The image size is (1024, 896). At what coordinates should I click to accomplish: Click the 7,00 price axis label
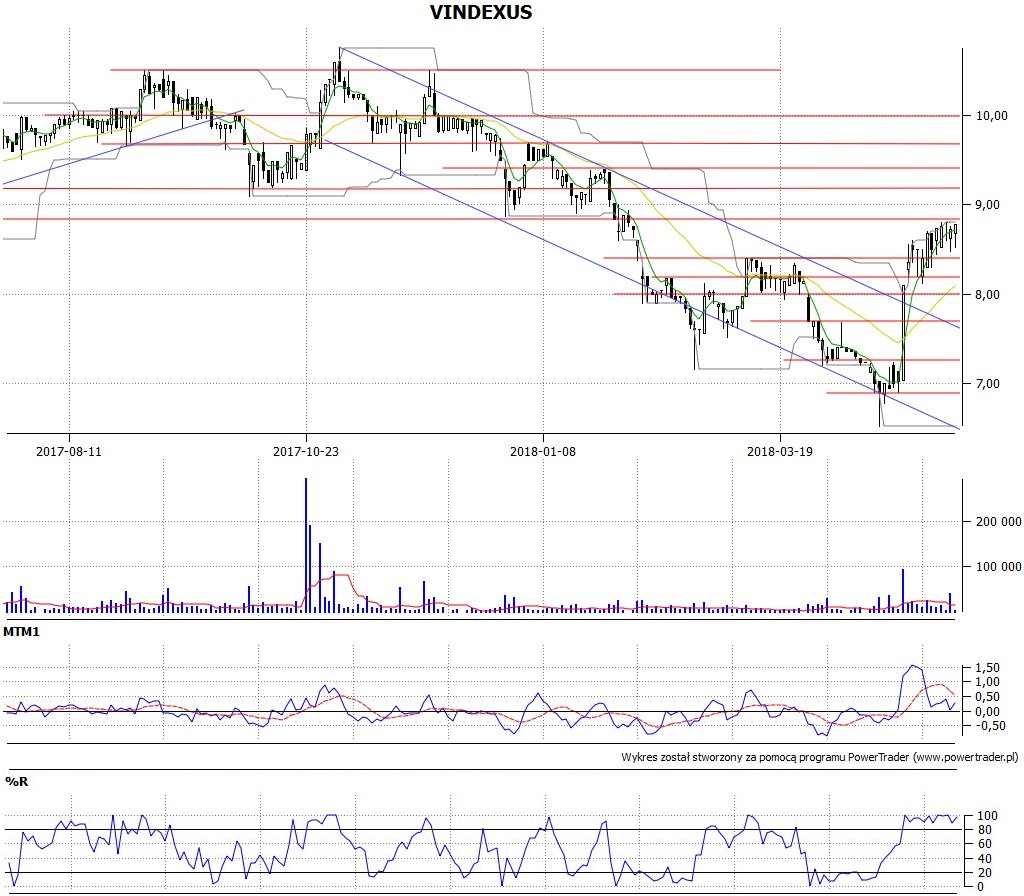click(987, 383)
